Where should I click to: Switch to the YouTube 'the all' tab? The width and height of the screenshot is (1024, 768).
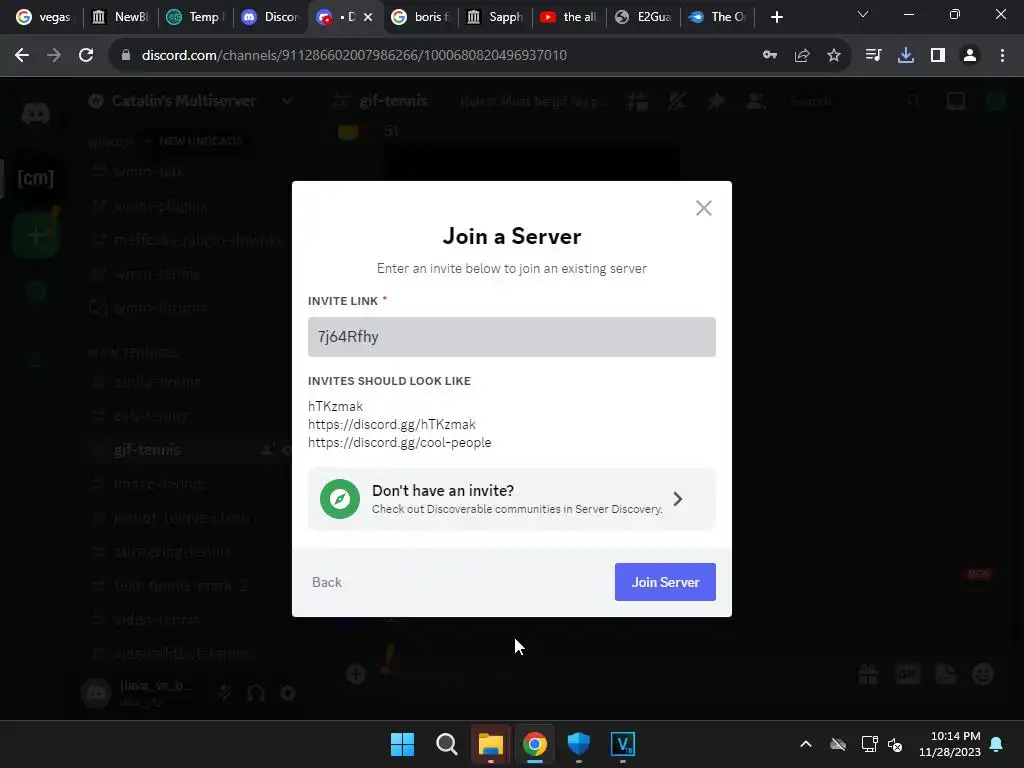[569, 17]
